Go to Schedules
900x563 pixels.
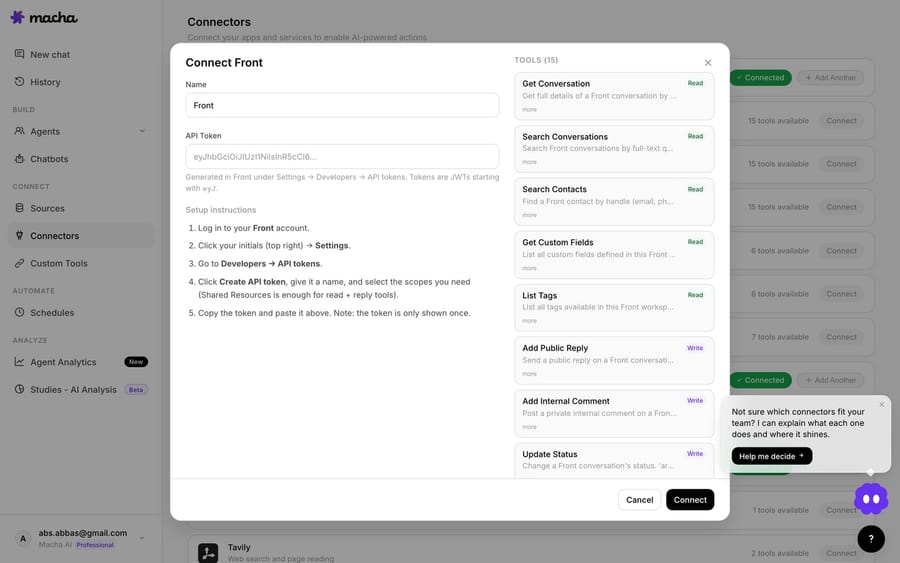click(x=81, y=312)
